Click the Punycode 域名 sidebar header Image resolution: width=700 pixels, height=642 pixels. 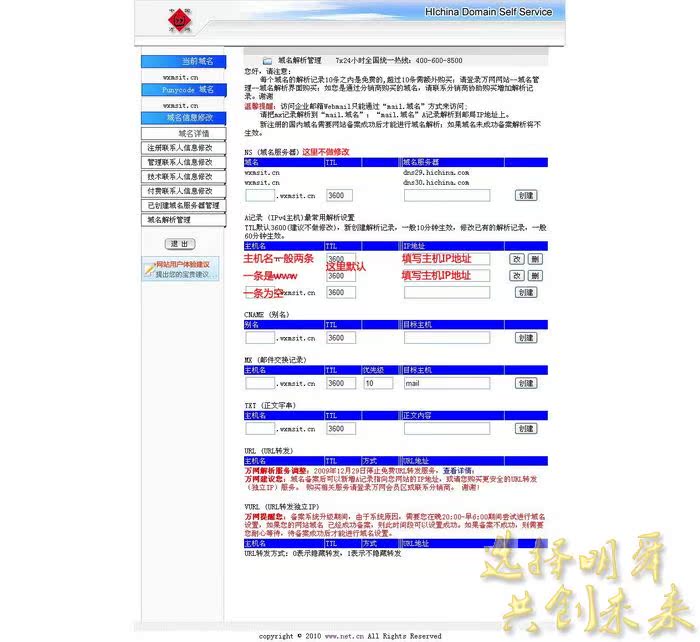pyautogui.click(x=183, y=90)
